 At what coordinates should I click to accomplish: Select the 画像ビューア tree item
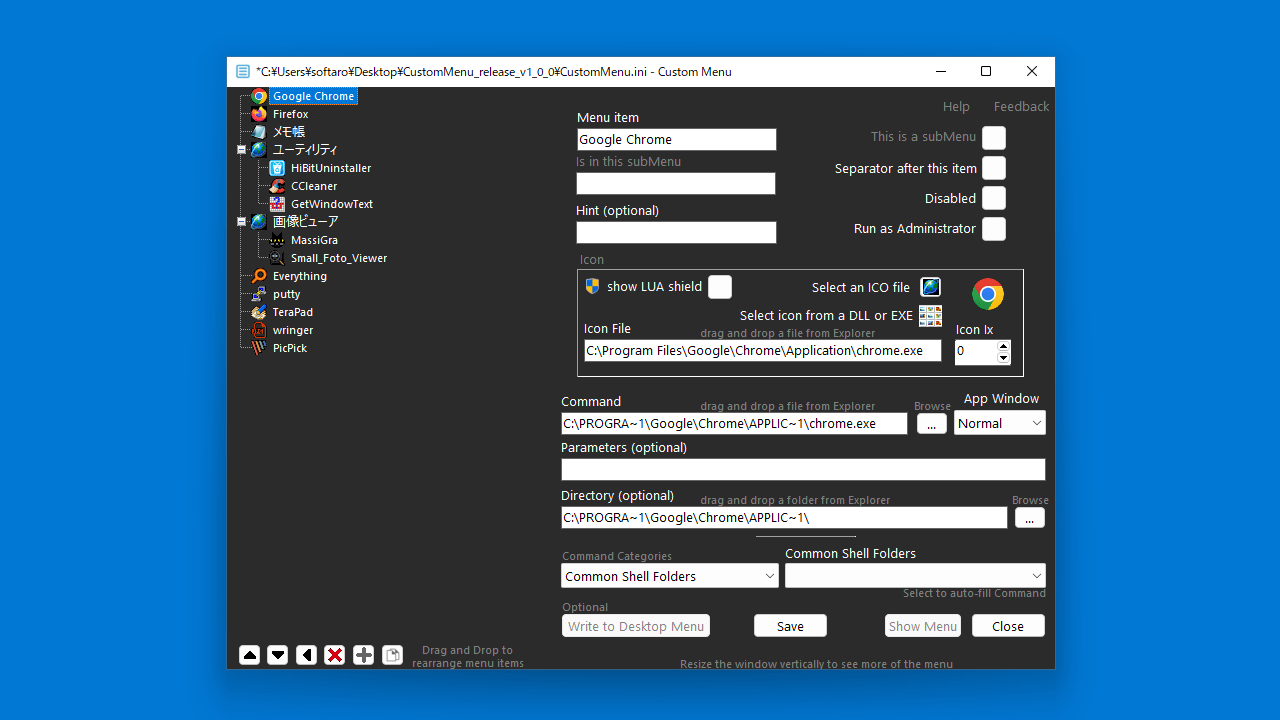pos(305,222)
